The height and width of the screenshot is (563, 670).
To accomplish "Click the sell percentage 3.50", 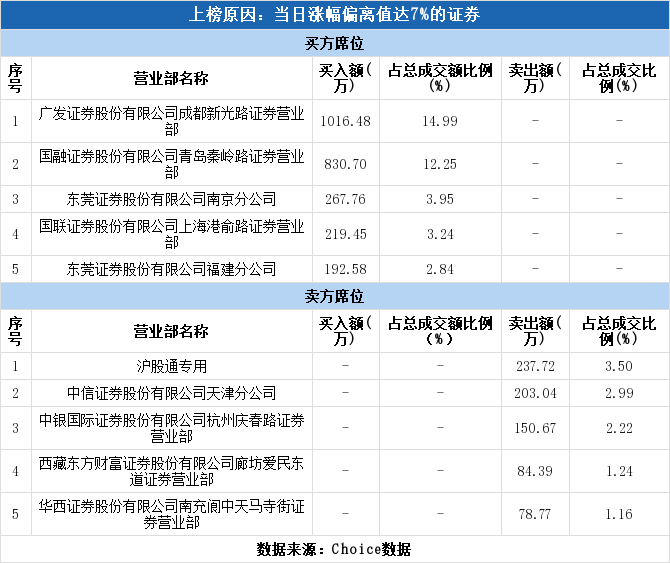I will tap(619, 366).
